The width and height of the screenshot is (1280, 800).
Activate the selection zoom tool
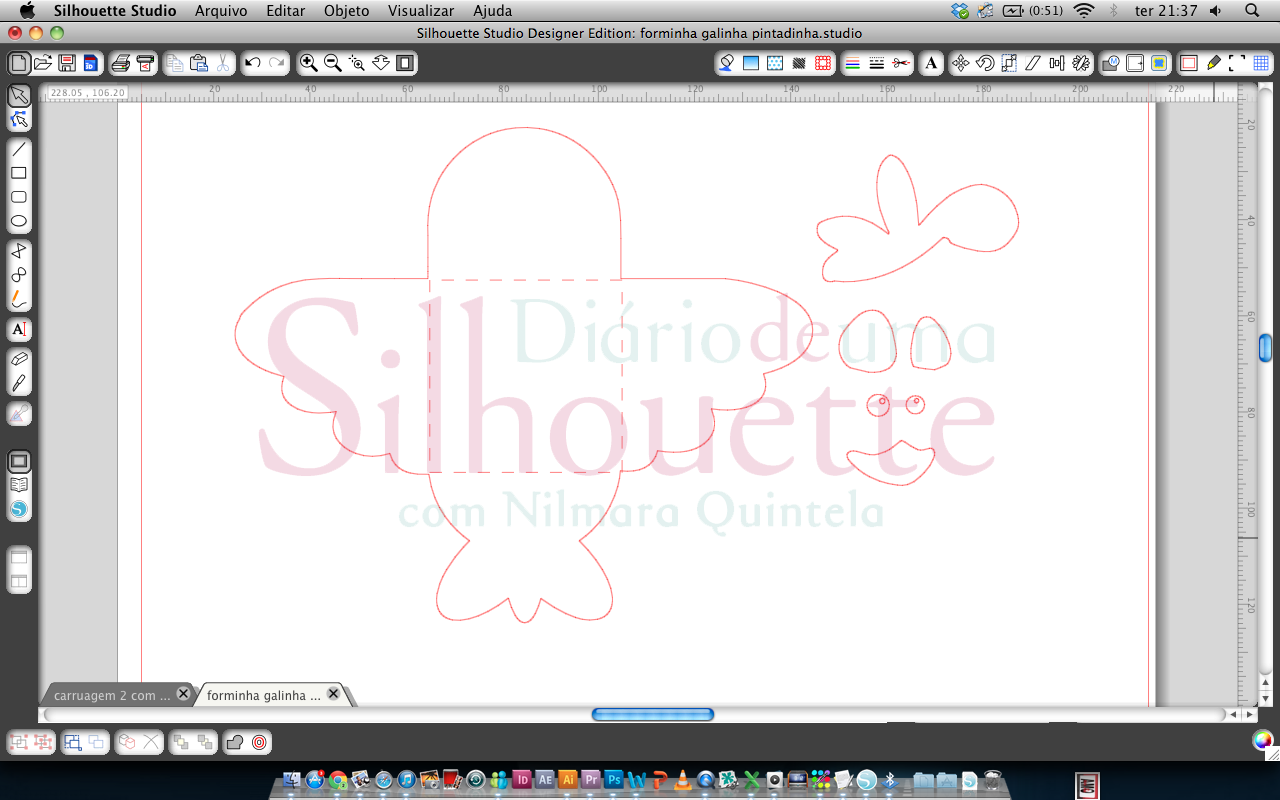point(357,63)
